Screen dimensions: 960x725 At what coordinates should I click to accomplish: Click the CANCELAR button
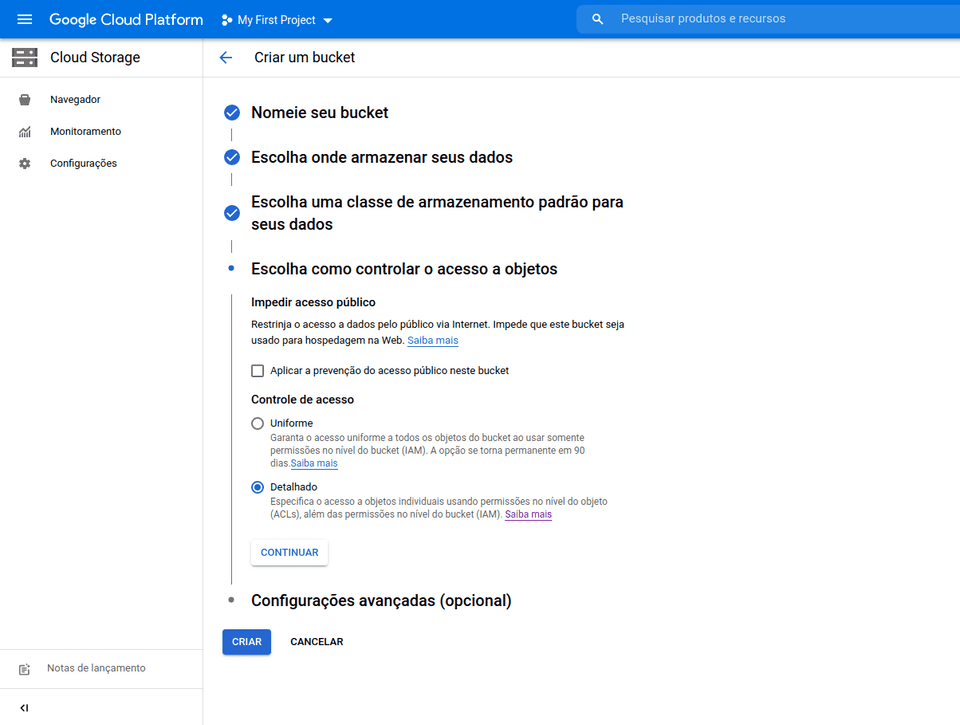pos(316,642)
